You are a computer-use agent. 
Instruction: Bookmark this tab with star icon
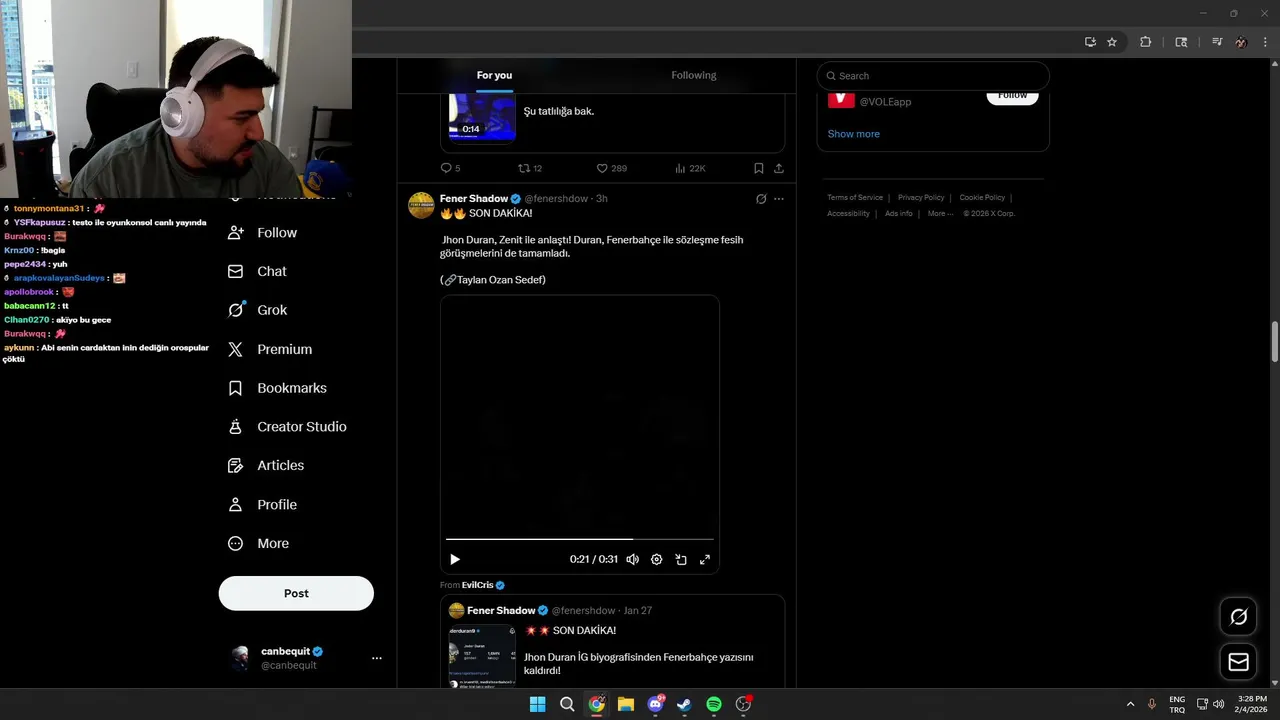1112,42
